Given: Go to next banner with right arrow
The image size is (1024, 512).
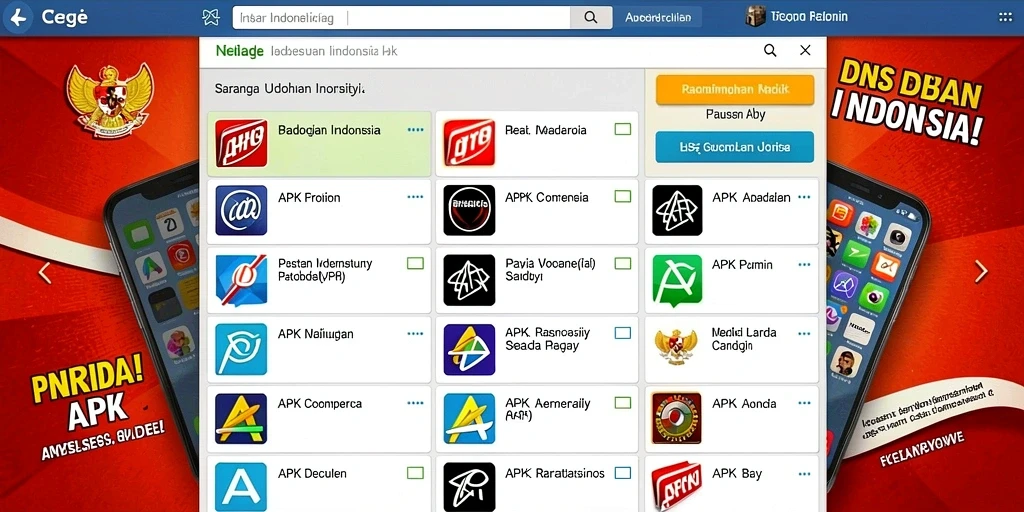Looking at the screenshot, I should (x=981, y=271).
